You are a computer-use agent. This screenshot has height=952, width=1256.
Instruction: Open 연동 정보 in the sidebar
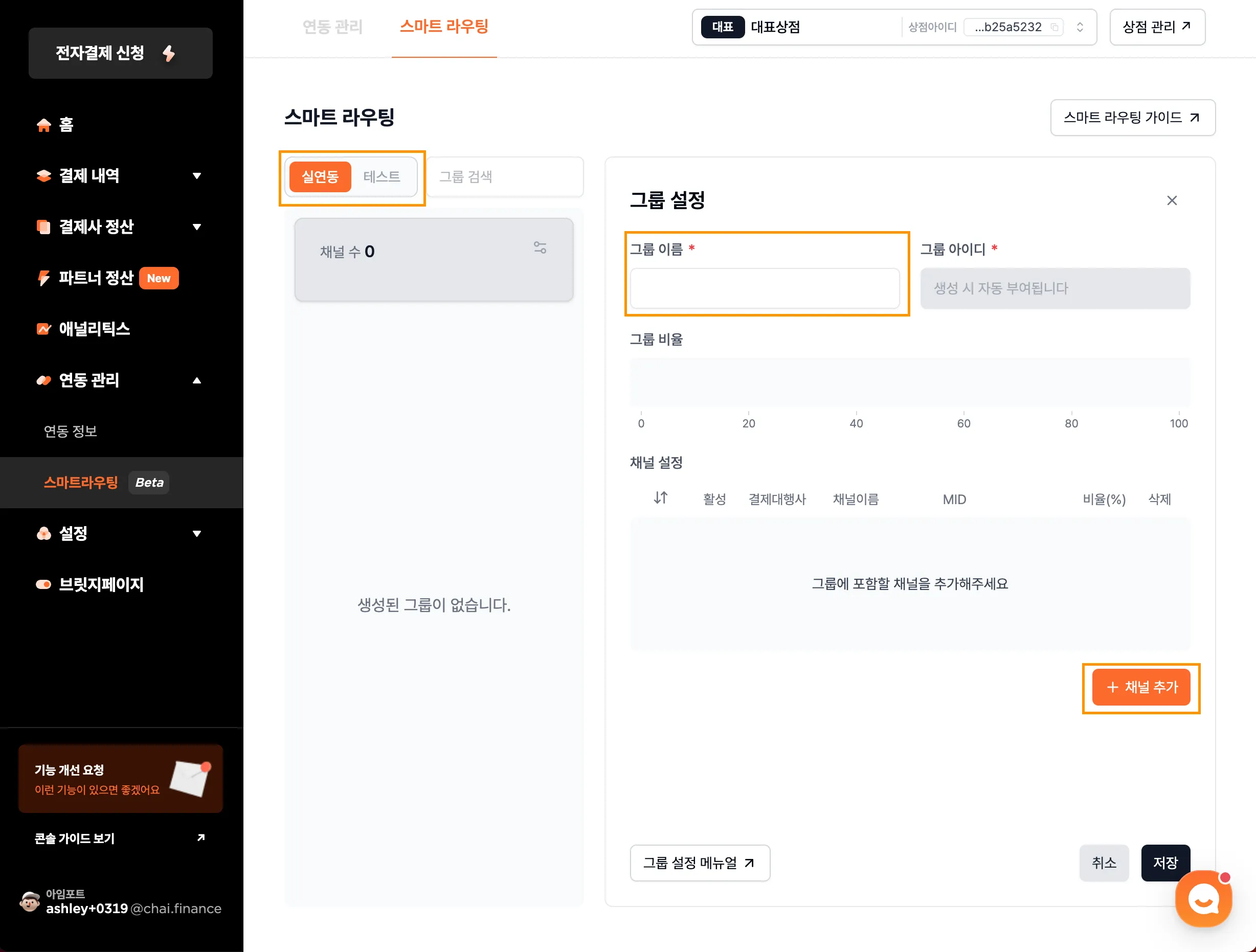click(x=71, y=431)
